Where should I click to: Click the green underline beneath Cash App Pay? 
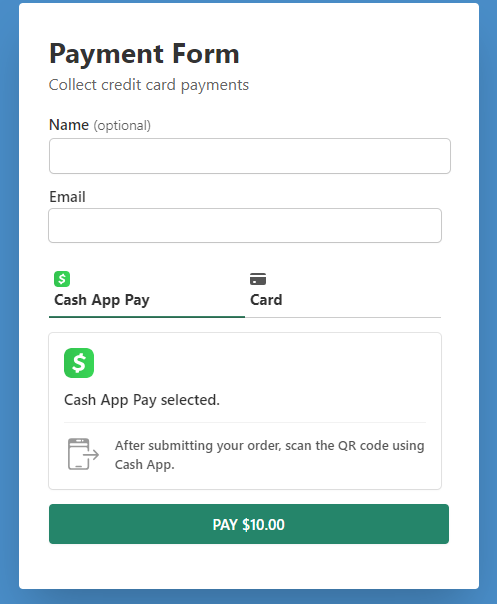(x=147, y=317)
